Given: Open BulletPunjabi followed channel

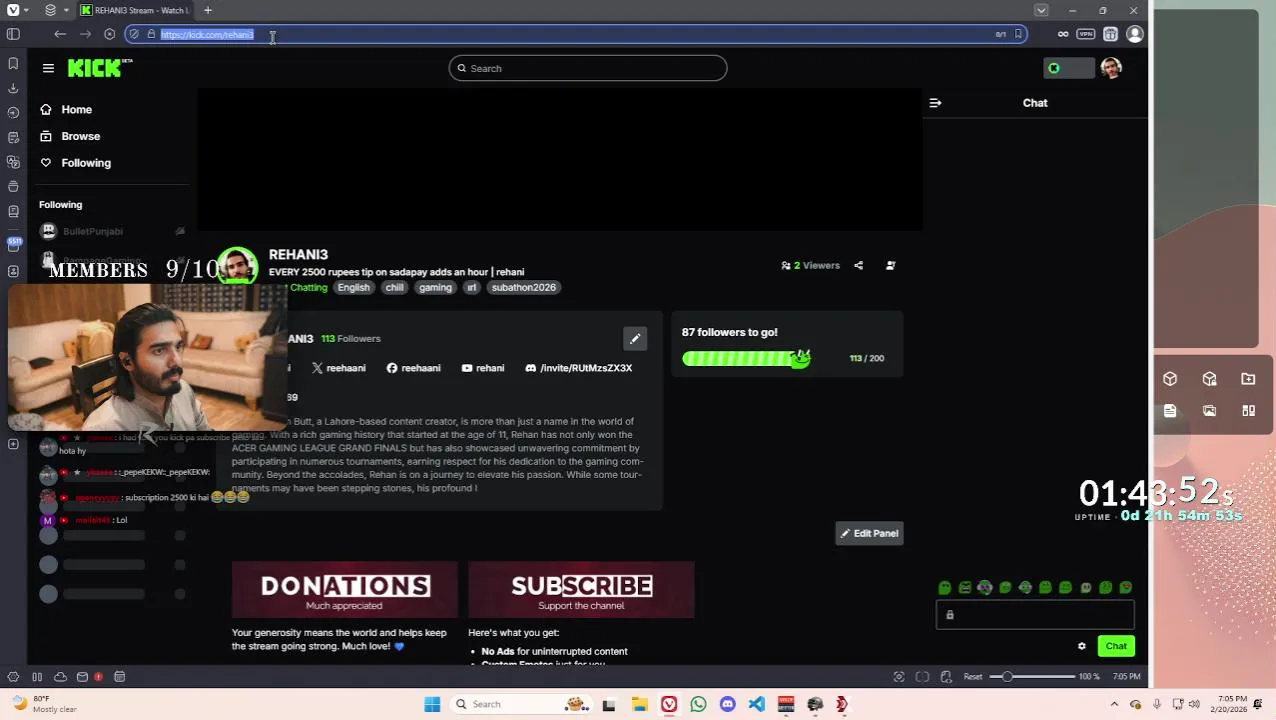Looking at the screenshot, I should coord(92,231).
